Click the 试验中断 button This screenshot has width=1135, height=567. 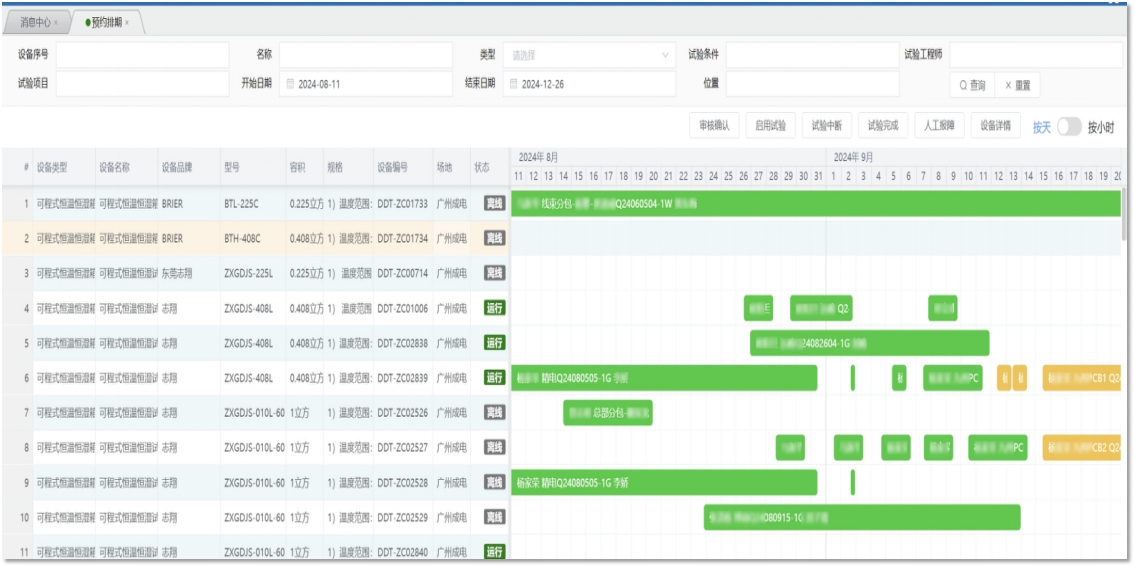827,126
